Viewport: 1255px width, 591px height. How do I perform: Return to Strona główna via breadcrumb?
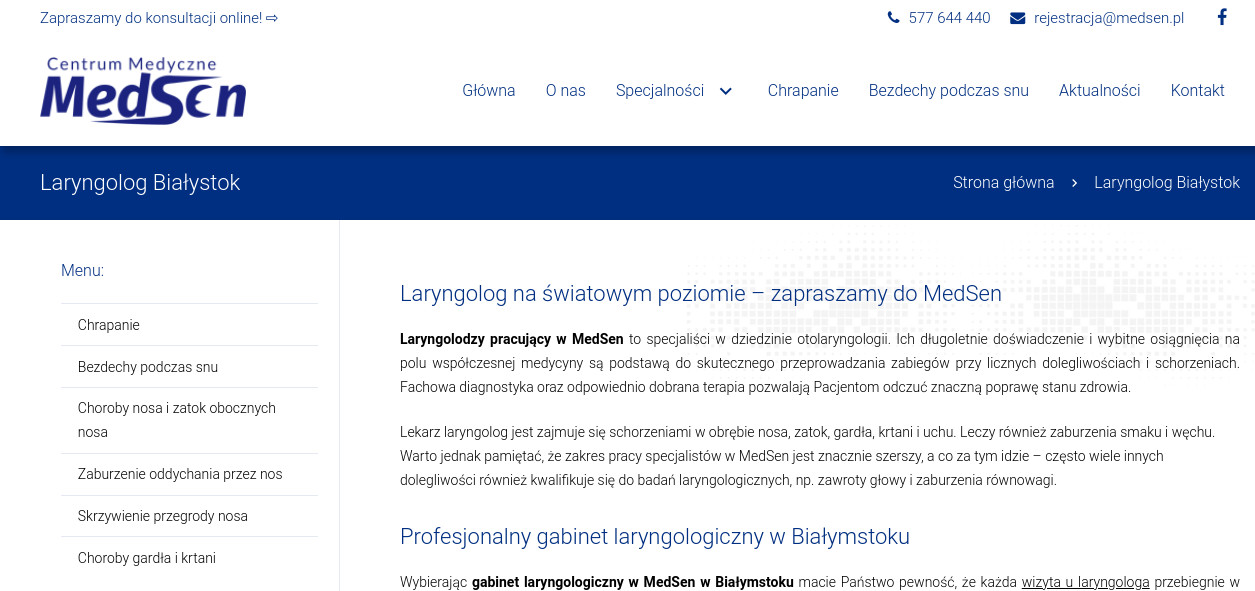tap(1004, 183)
